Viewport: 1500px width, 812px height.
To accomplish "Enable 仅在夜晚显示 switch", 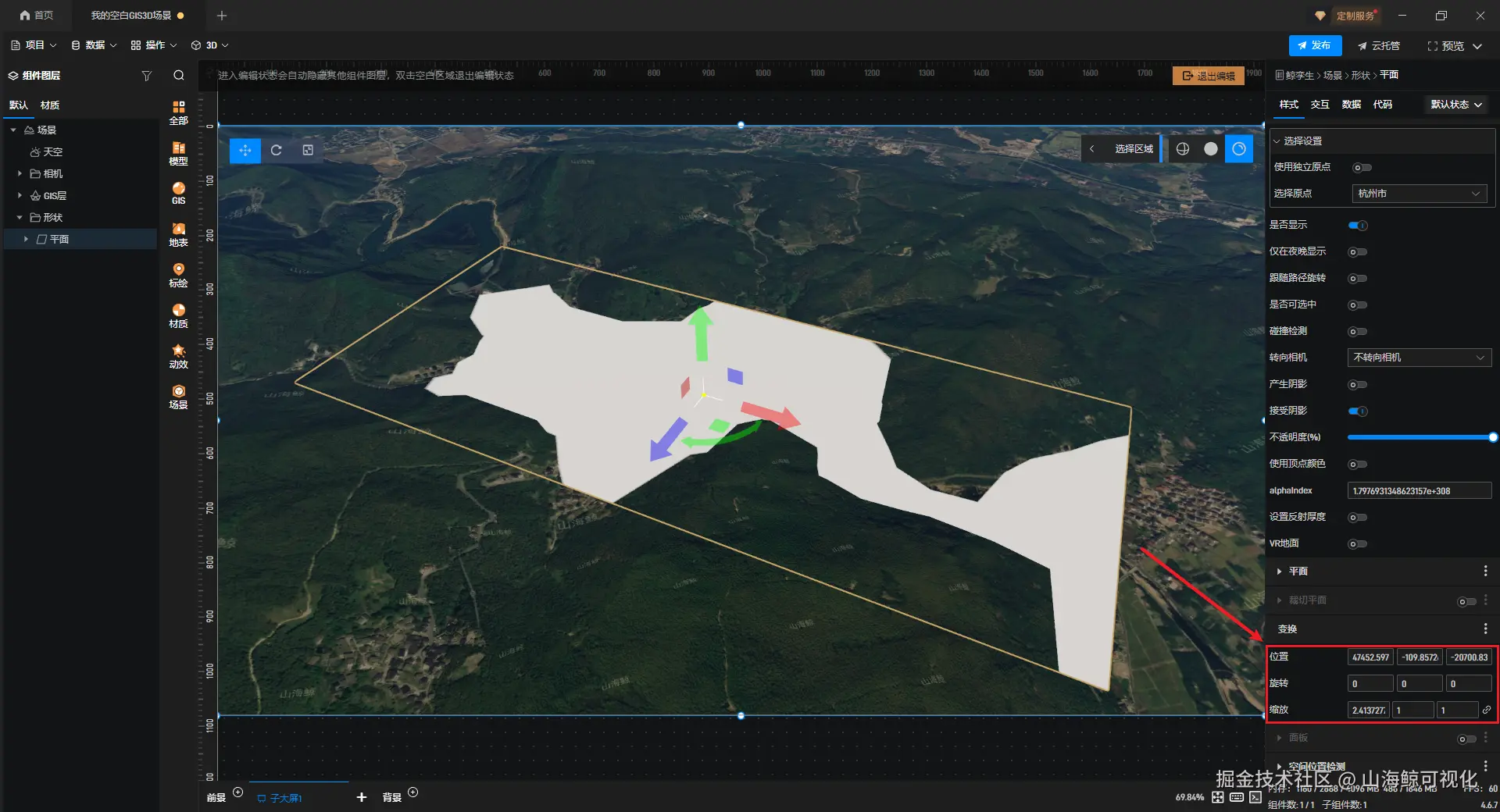I will click(1358, 252).
